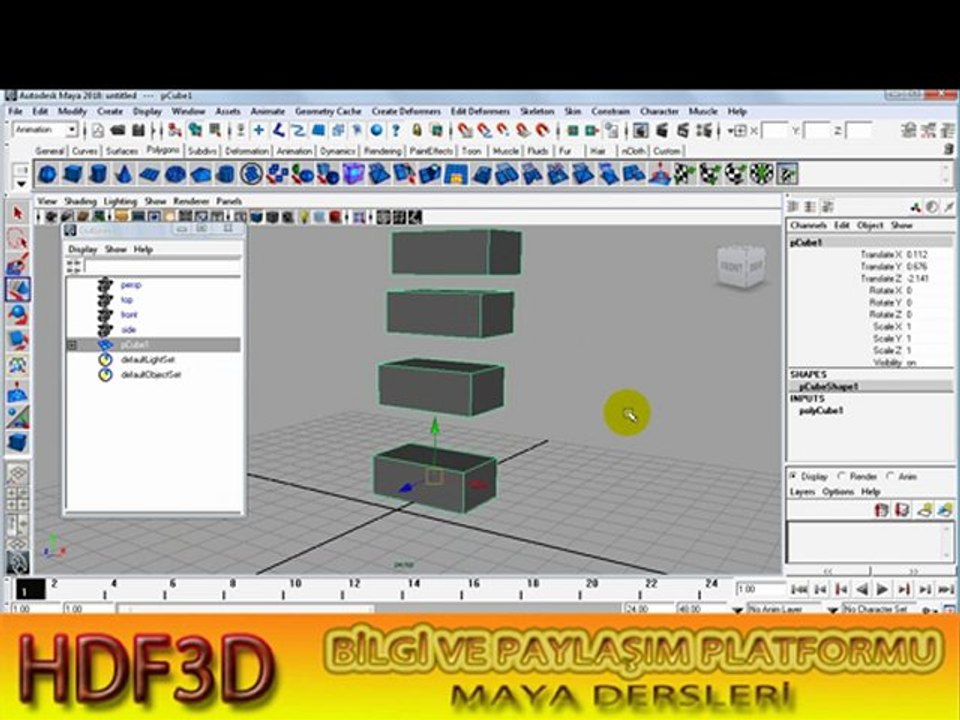
Task: Click the checkered UV planar mapping shelf icon
Action: [x=684, y=174]
